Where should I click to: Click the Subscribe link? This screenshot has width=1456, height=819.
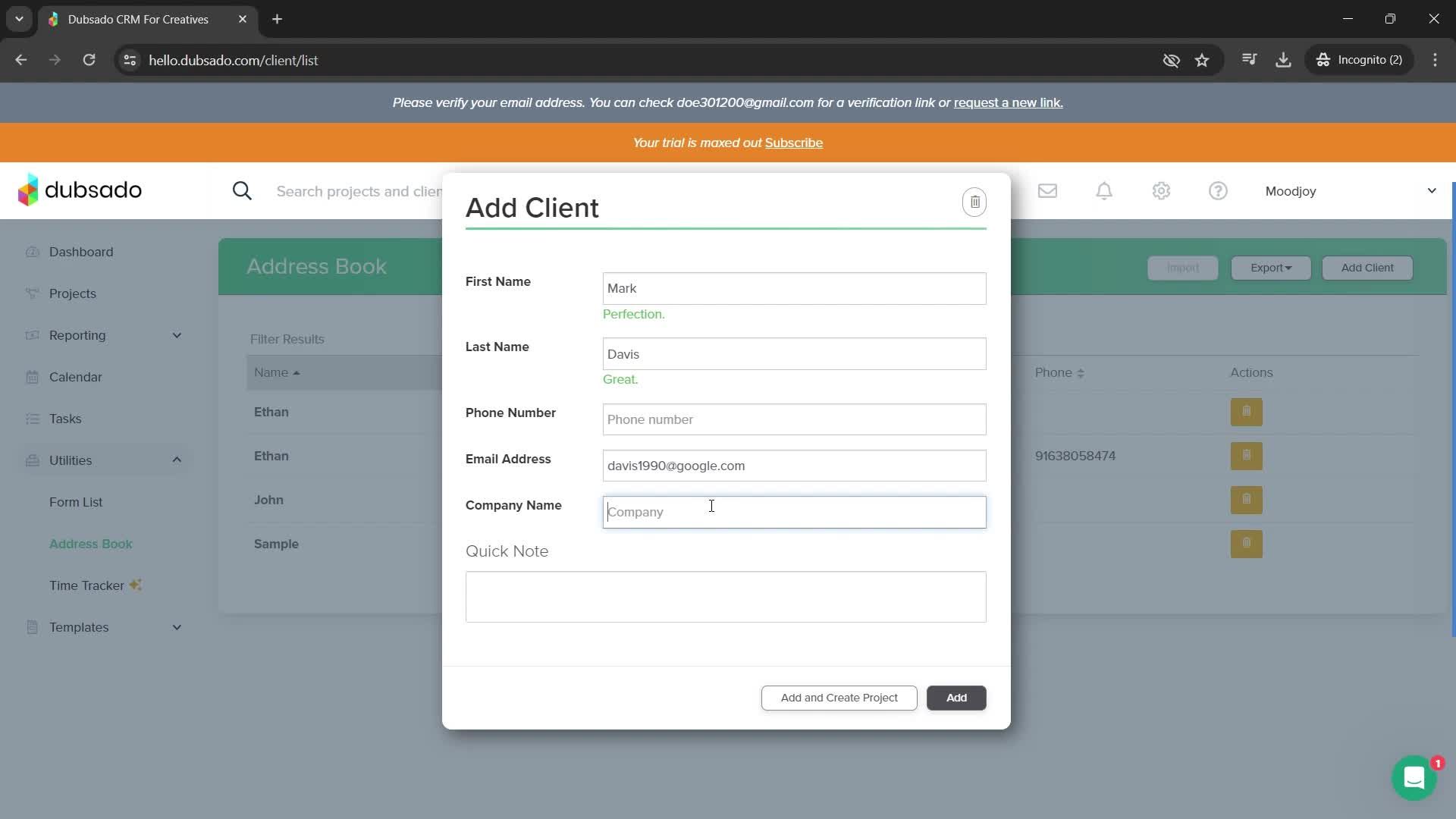coord(794,143)
